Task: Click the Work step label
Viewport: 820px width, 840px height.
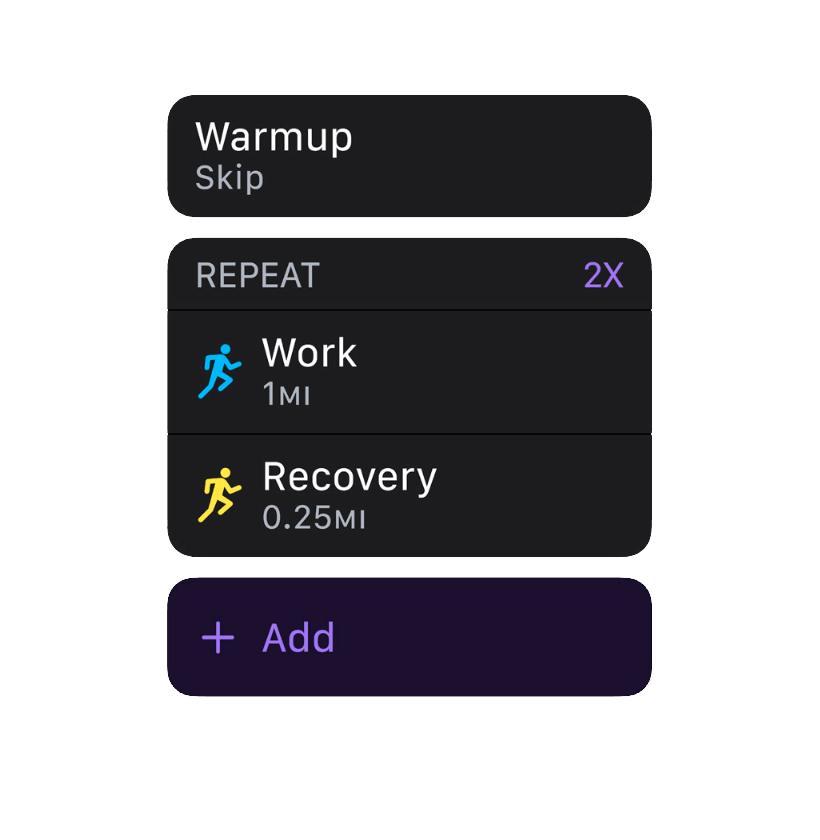Action: [x=309, y=353]
